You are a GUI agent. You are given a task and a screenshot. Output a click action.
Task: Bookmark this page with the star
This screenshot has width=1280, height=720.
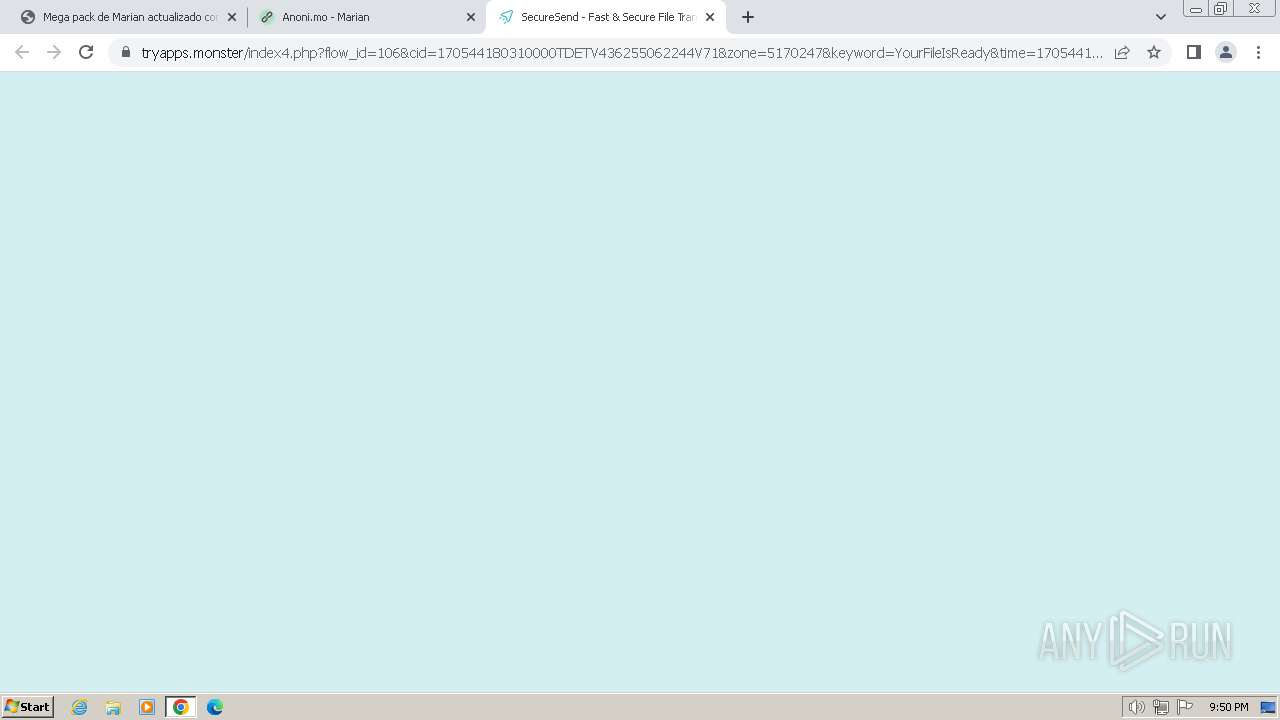(1154, 53)
